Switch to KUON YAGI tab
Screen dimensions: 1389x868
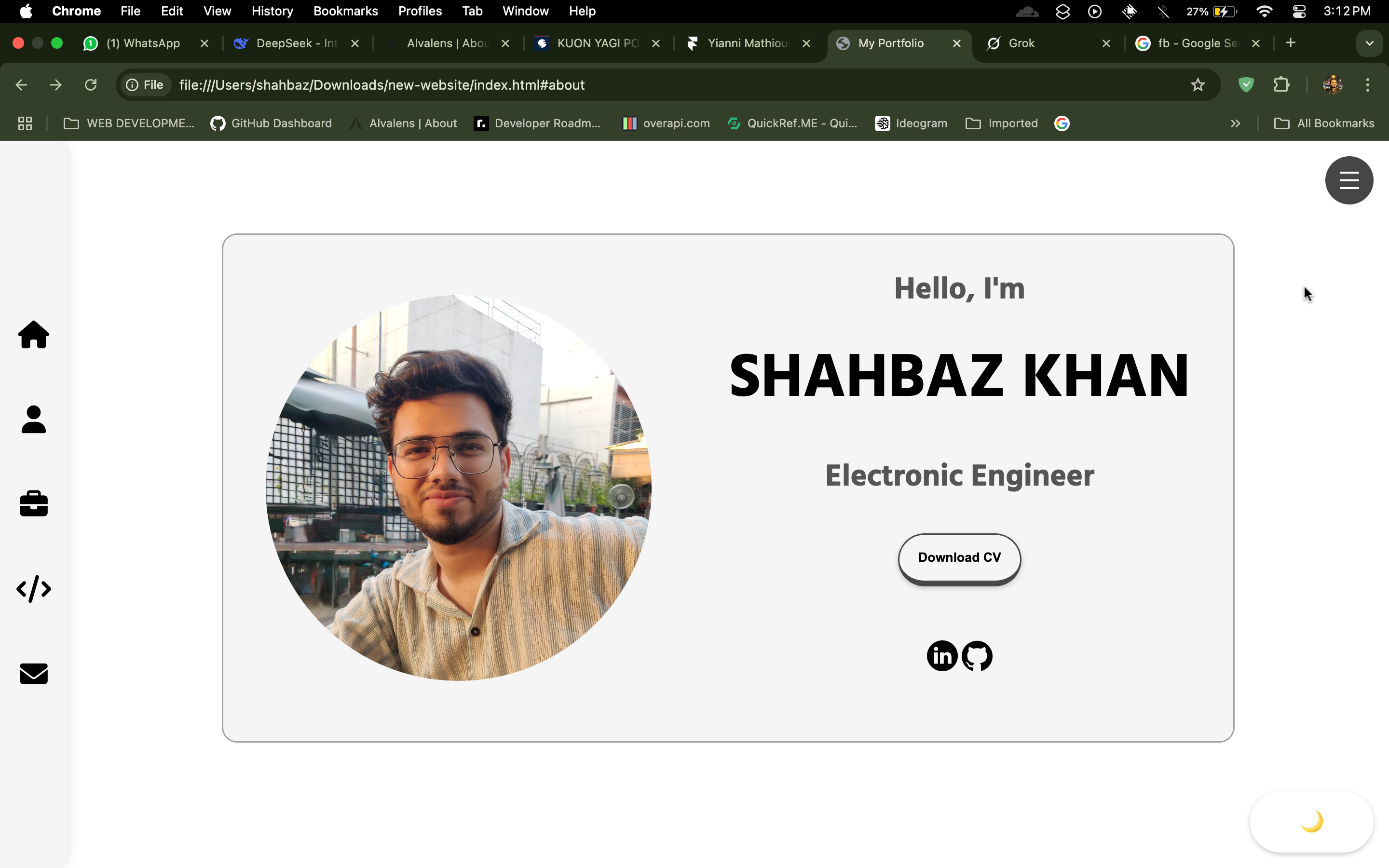[x=598, y=43]
